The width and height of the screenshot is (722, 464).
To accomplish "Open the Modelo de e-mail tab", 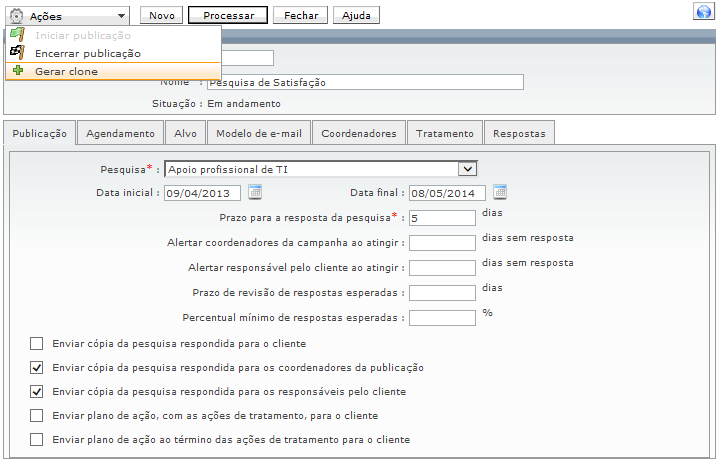I will (x=258, y=133).
